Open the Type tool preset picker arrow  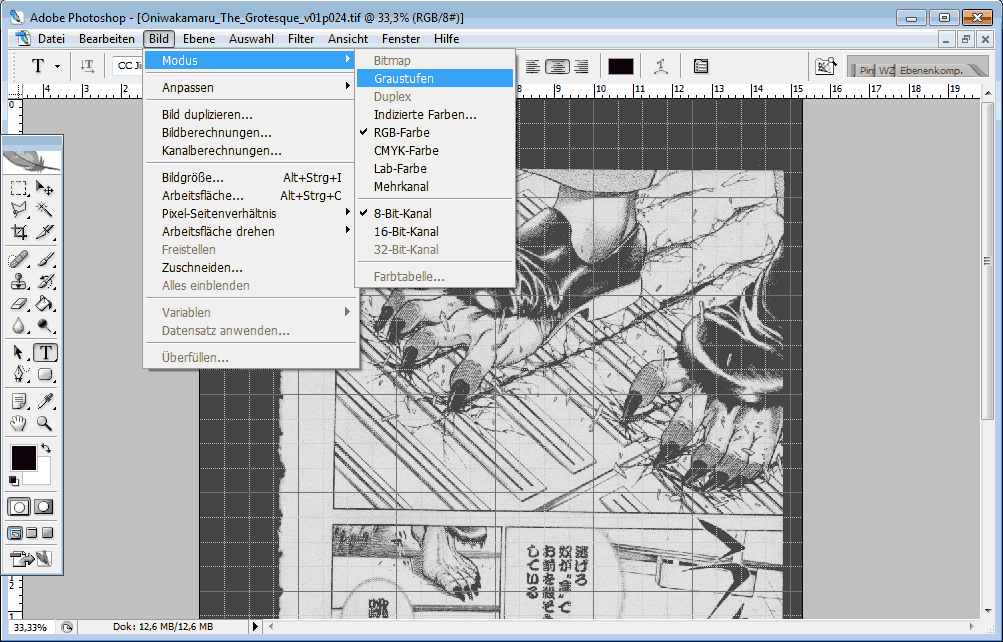[57, 67]
